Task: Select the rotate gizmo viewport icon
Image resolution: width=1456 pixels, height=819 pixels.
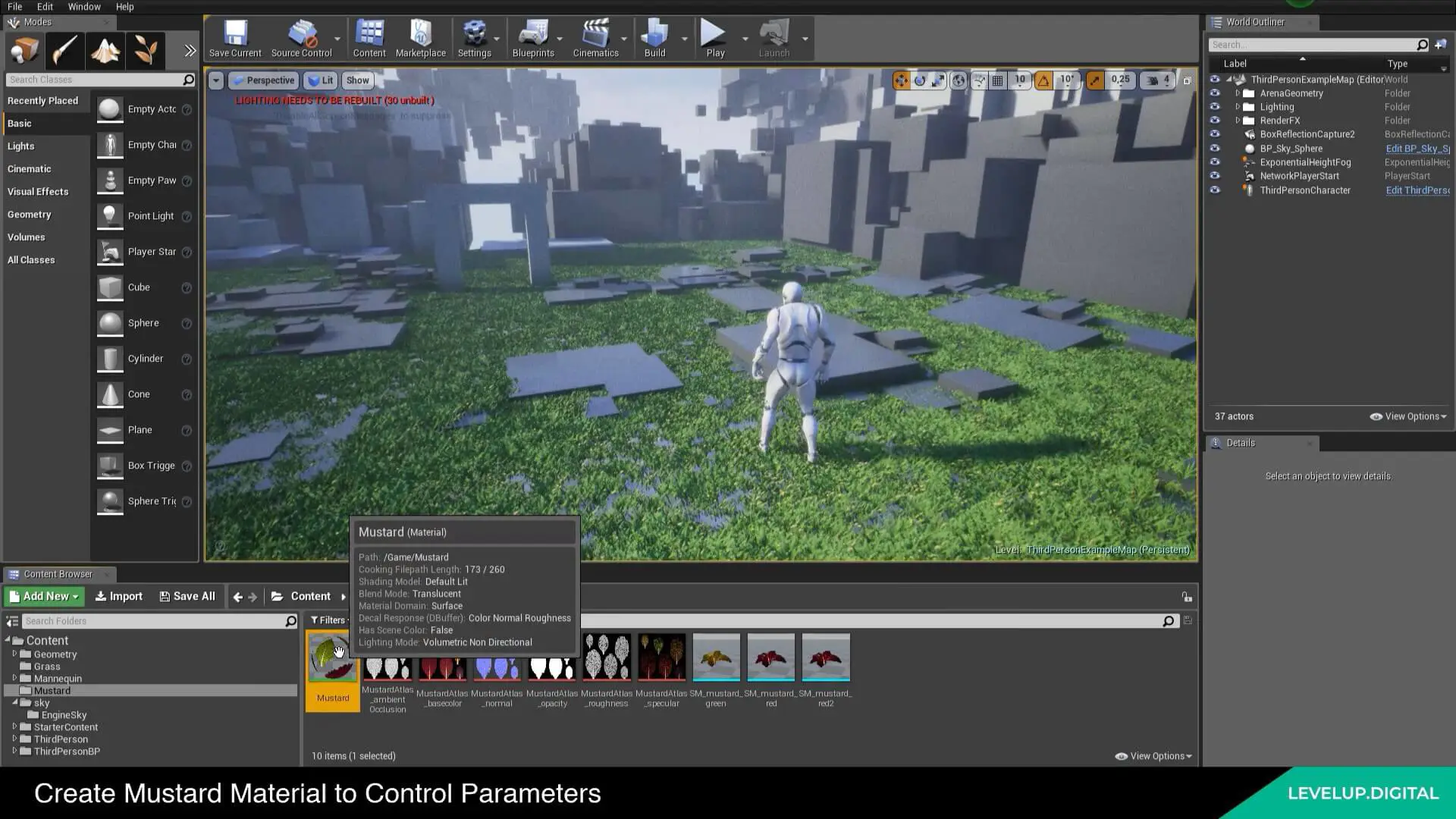Action: 920,80
